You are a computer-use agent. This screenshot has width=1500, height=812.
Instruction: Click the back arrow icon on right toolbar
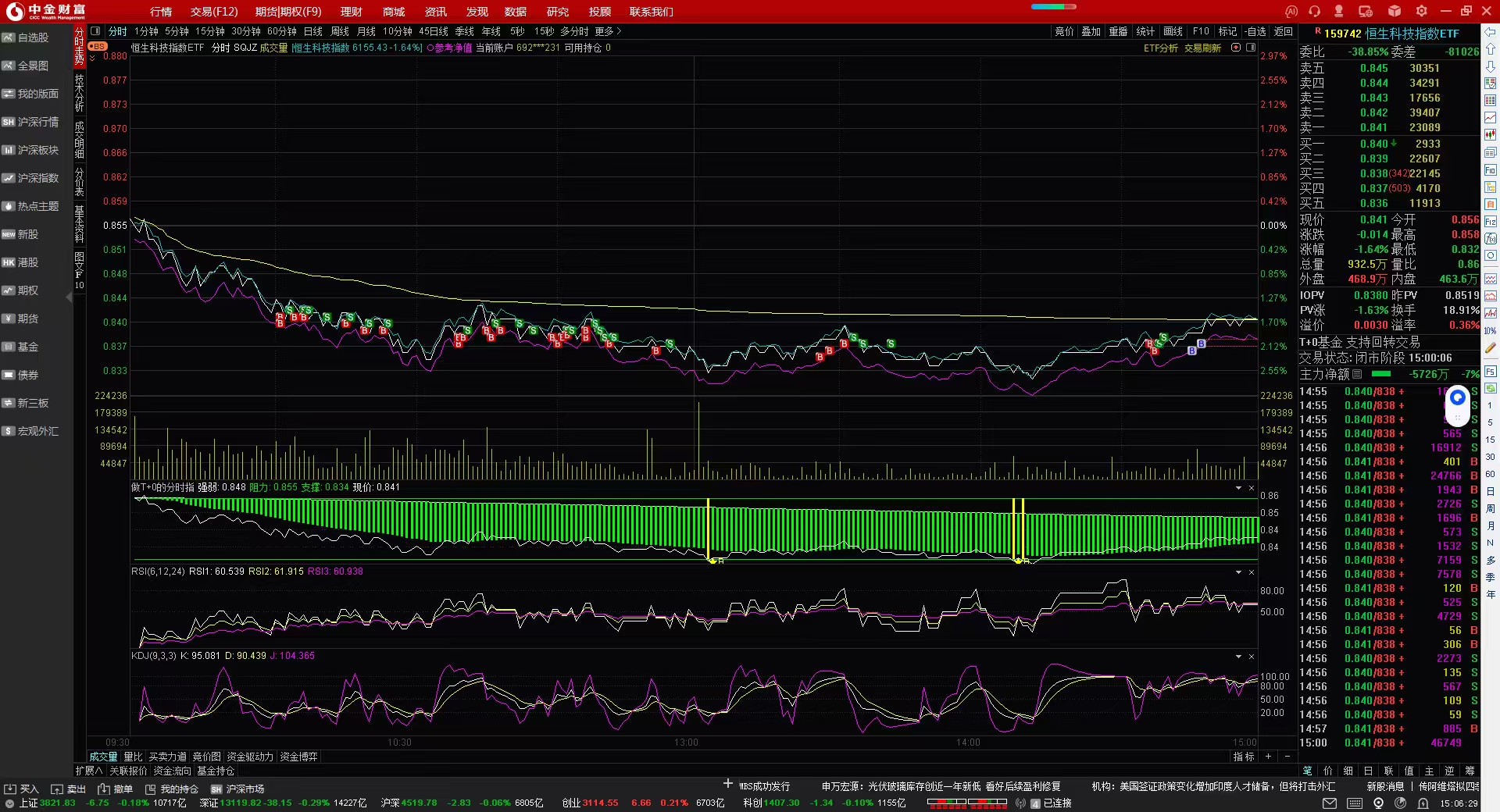click(x=1491, y=32)
